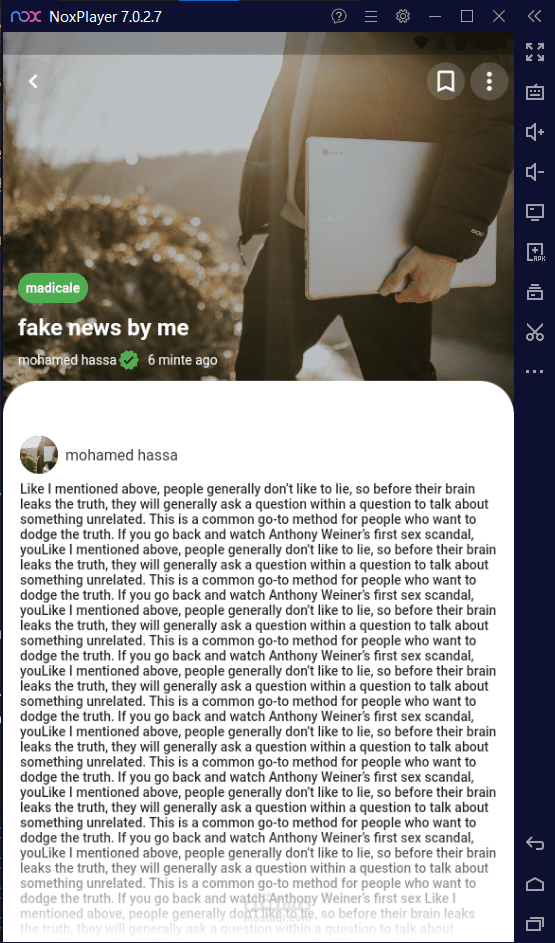Open author mohamed hassa's avatar thumbnail

(x=39, y=455)
